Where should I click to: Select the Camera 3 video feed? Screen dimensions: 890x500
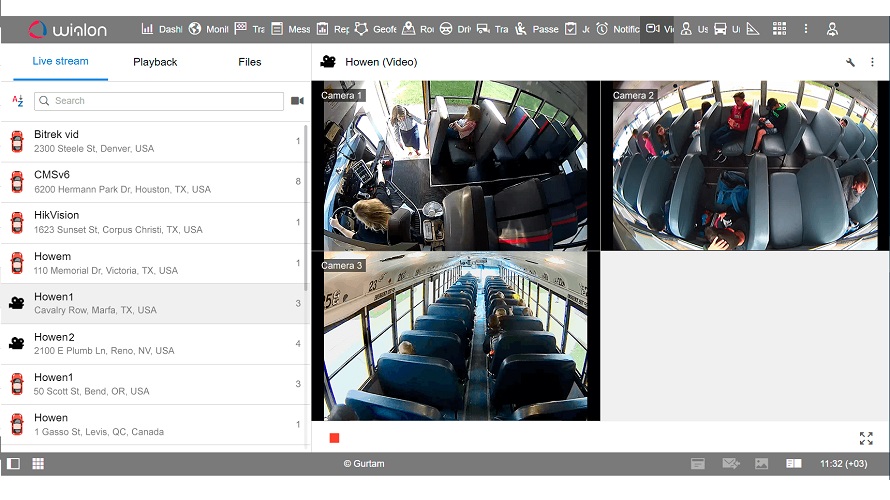tap(455, 336)
